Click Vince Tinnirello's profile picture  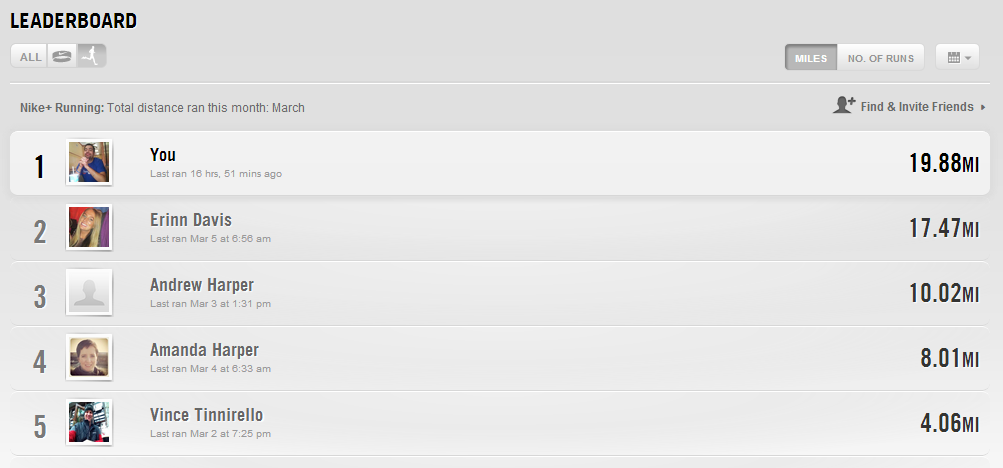point(89,422)
